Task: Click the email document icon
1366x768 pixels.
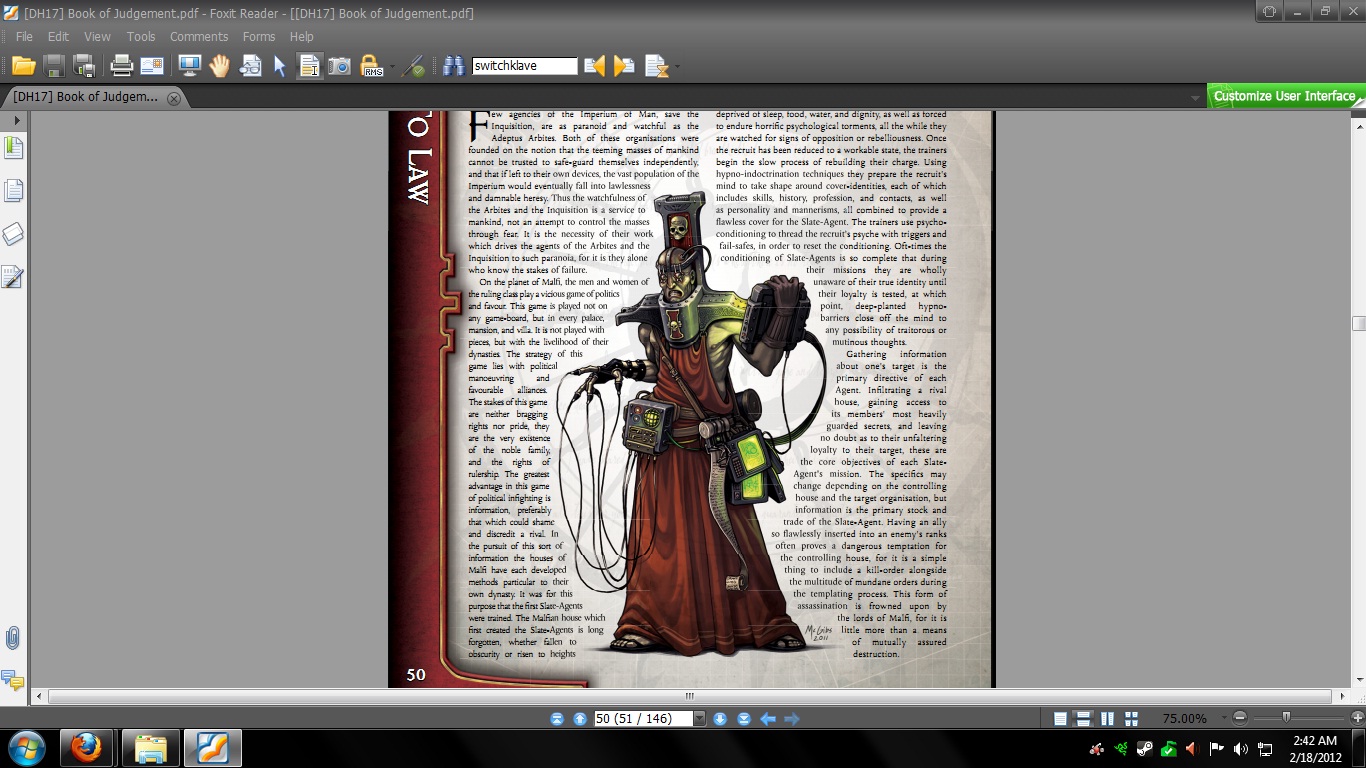Action: [x=152, y=66]
